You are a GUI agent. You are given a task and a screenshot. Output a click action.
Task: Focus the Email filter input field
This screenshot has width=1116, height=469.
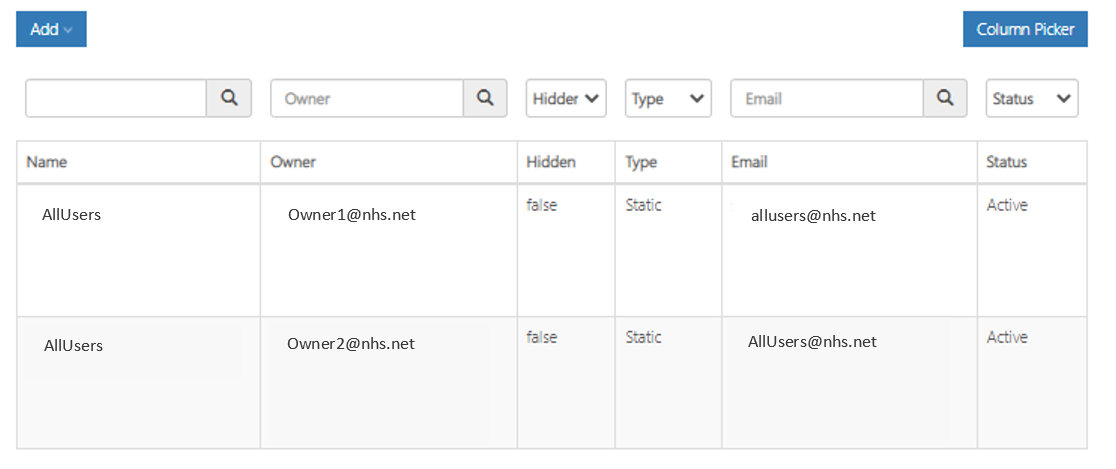click(x=827, y=98)
